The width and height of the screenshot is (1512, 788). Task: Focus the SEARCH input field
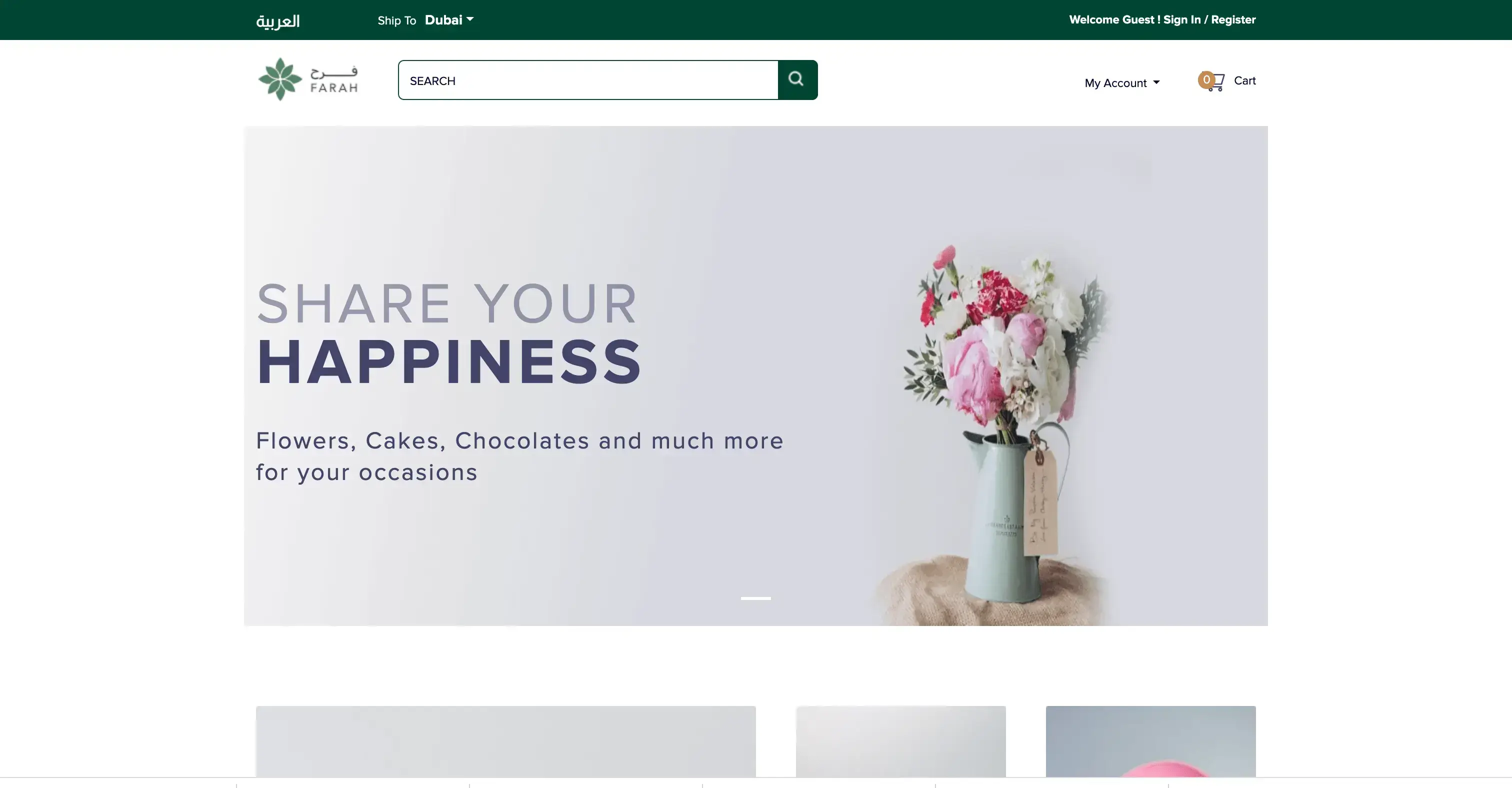(x=588, y=80)
